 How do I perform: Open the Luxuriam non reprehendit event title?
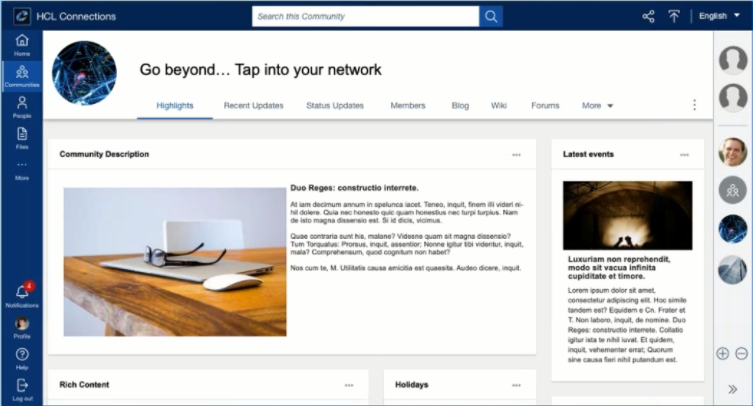pos(619,268)
